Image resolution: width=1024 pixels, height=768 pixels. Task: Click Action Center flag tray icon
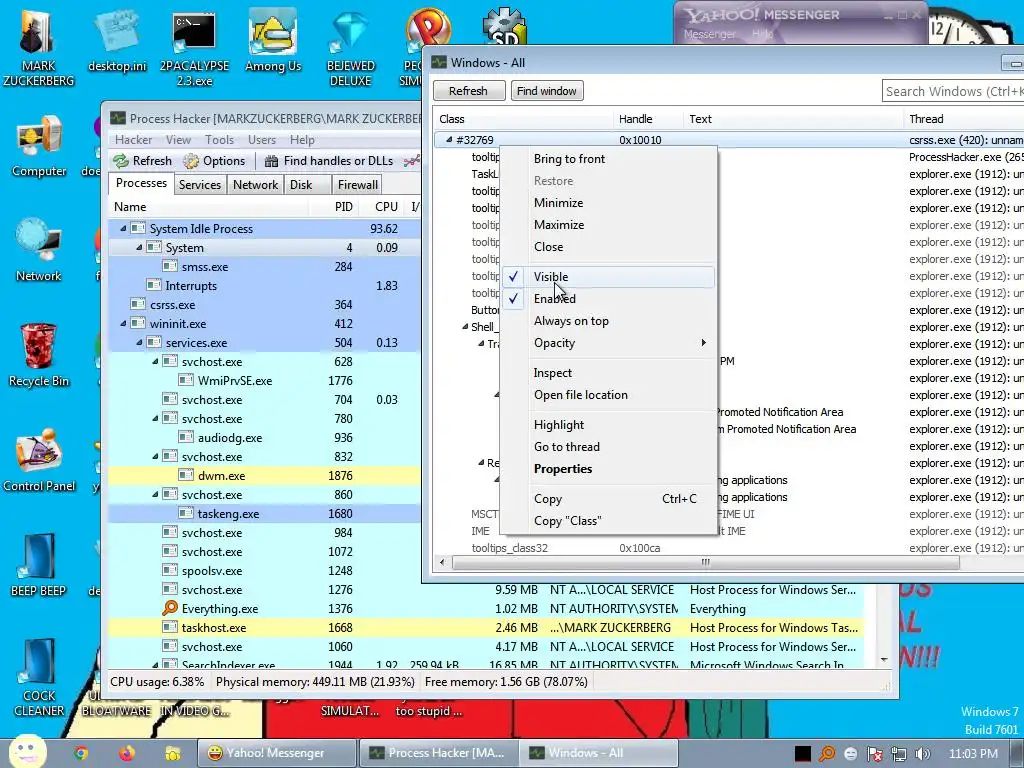point(874,754)
